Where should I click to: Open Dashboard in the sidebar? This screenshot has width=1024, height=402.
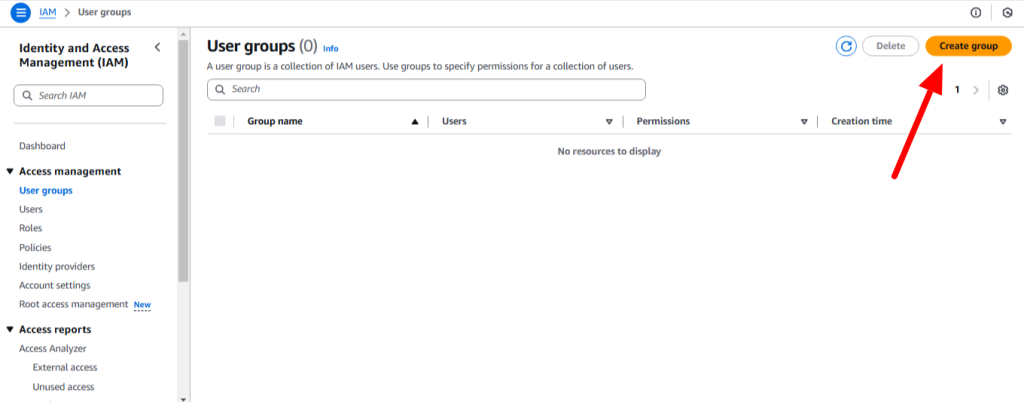pyautogui.click(x=42, y=146)
